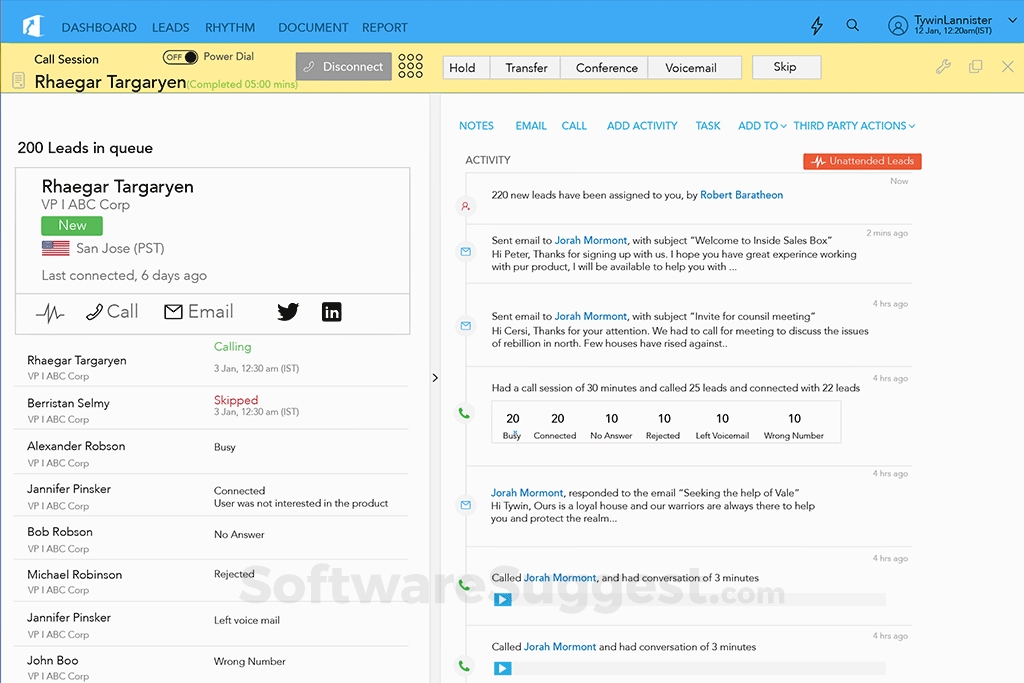Click the wrench icon in the call session bar
The height and width of the screenshot is (683, 1024).
[x=942, y=66]
